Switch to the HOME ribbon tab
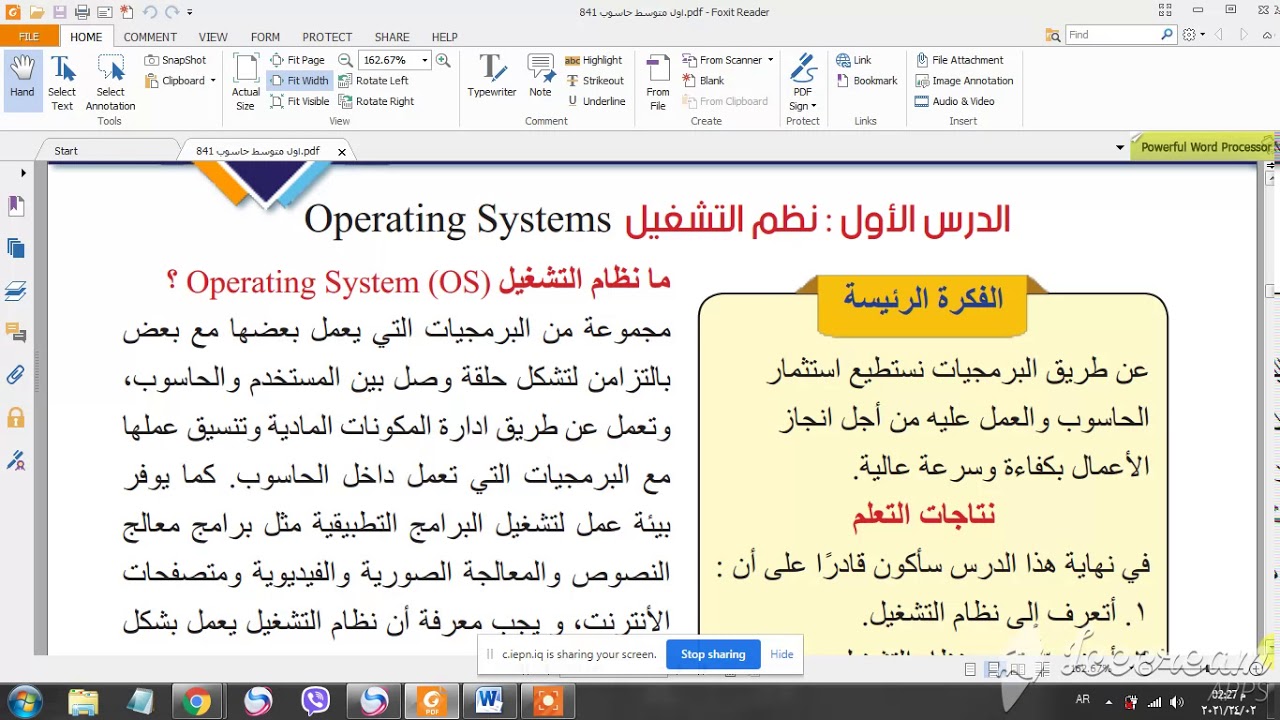Screen dimensions: 1280x720 [x=86, y=37]
